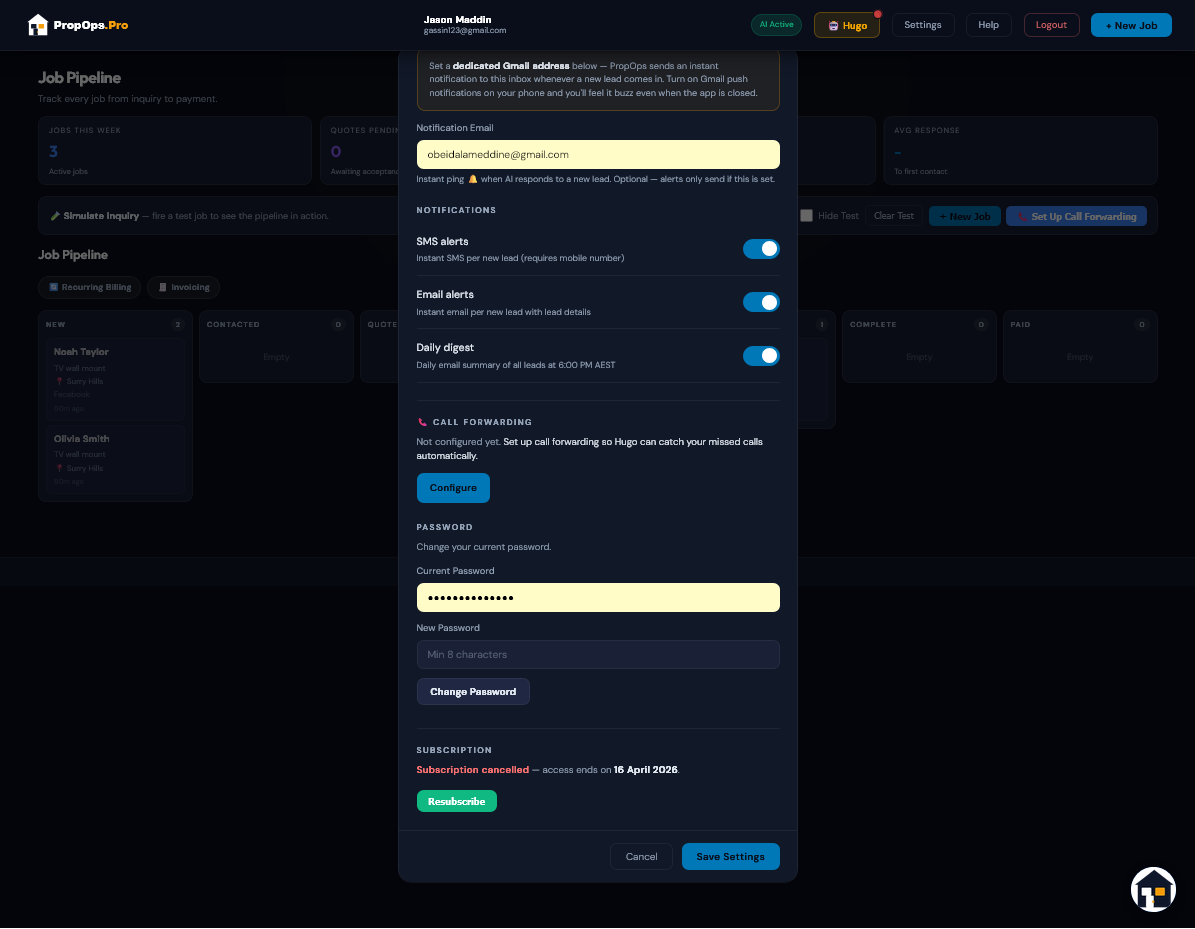Click Configure for call forwarding
Image resolution: width=1195 pixels, height=929 pixels.
(x=453, y=488)
